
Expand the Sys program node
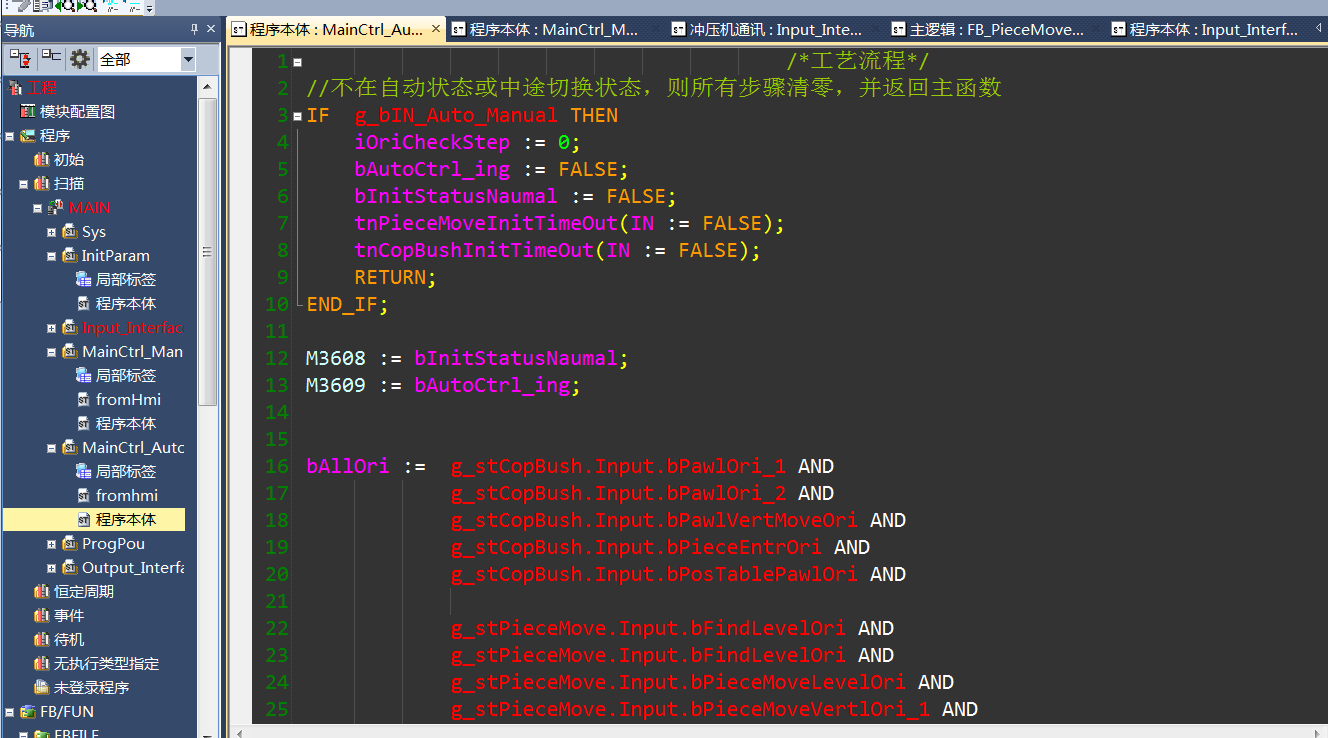point(52,232)
